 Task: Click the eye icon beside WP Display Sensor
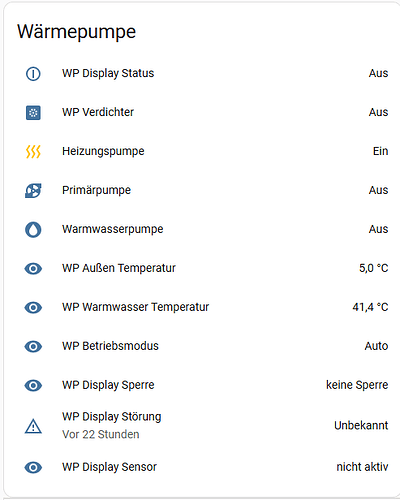tap(33, 467)
